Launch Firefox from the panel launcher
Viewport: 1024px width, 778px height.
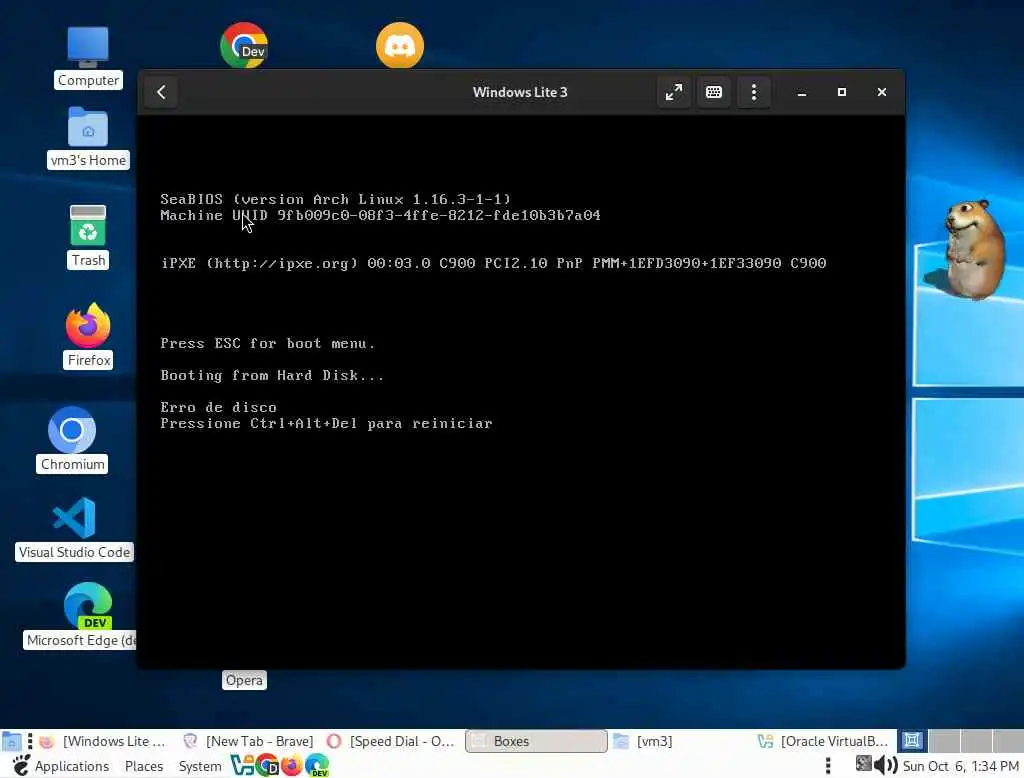click(291, 765)
